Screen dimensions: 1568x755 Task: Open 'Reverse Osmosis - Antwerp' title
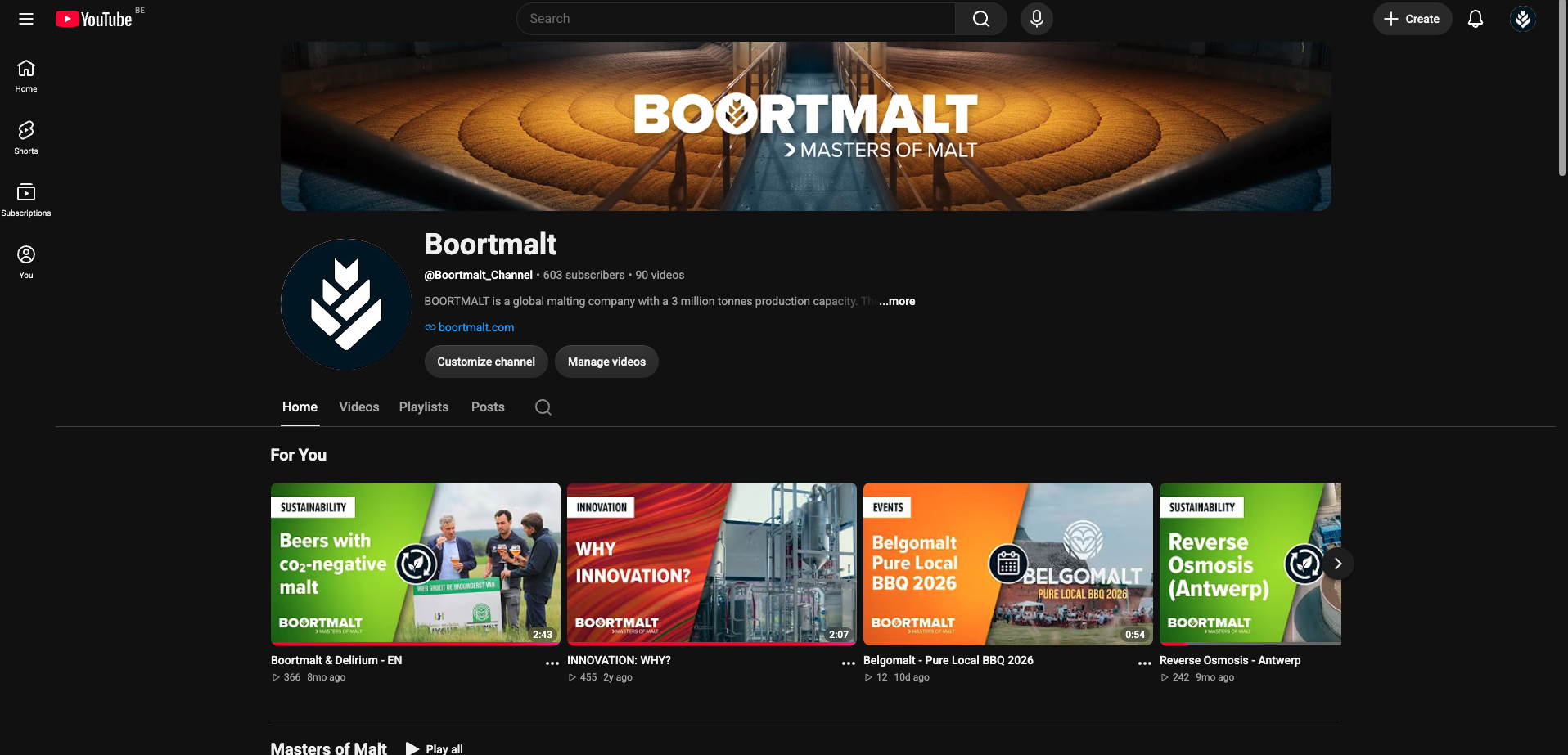(1230, 660)
